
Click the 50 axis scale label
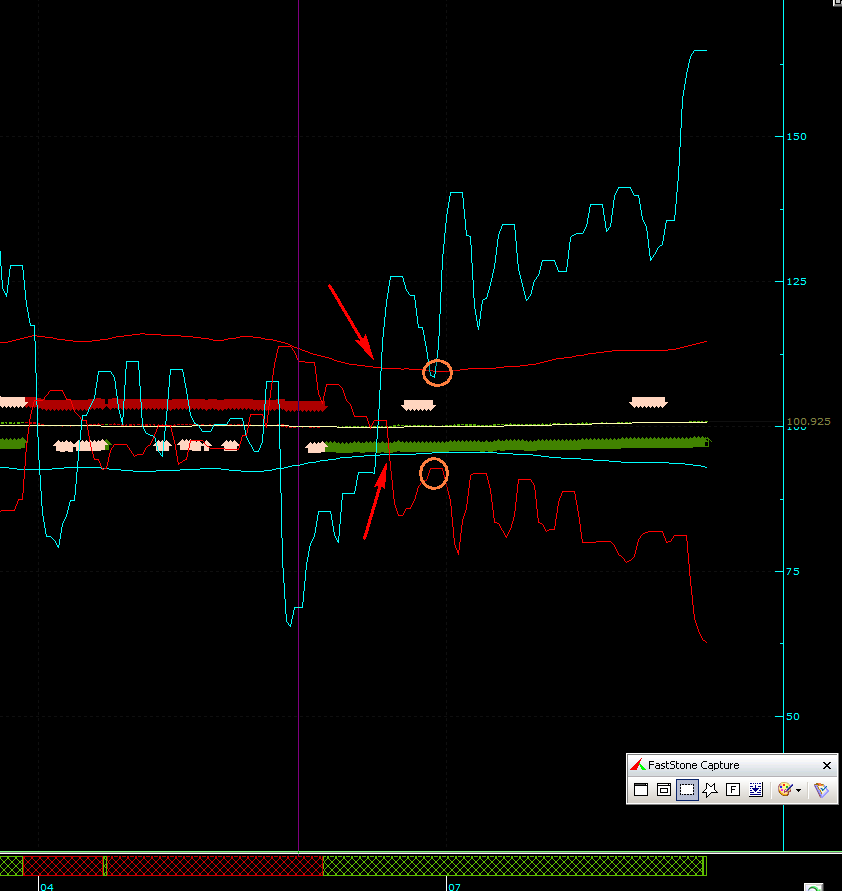click(x=793, y=717)
